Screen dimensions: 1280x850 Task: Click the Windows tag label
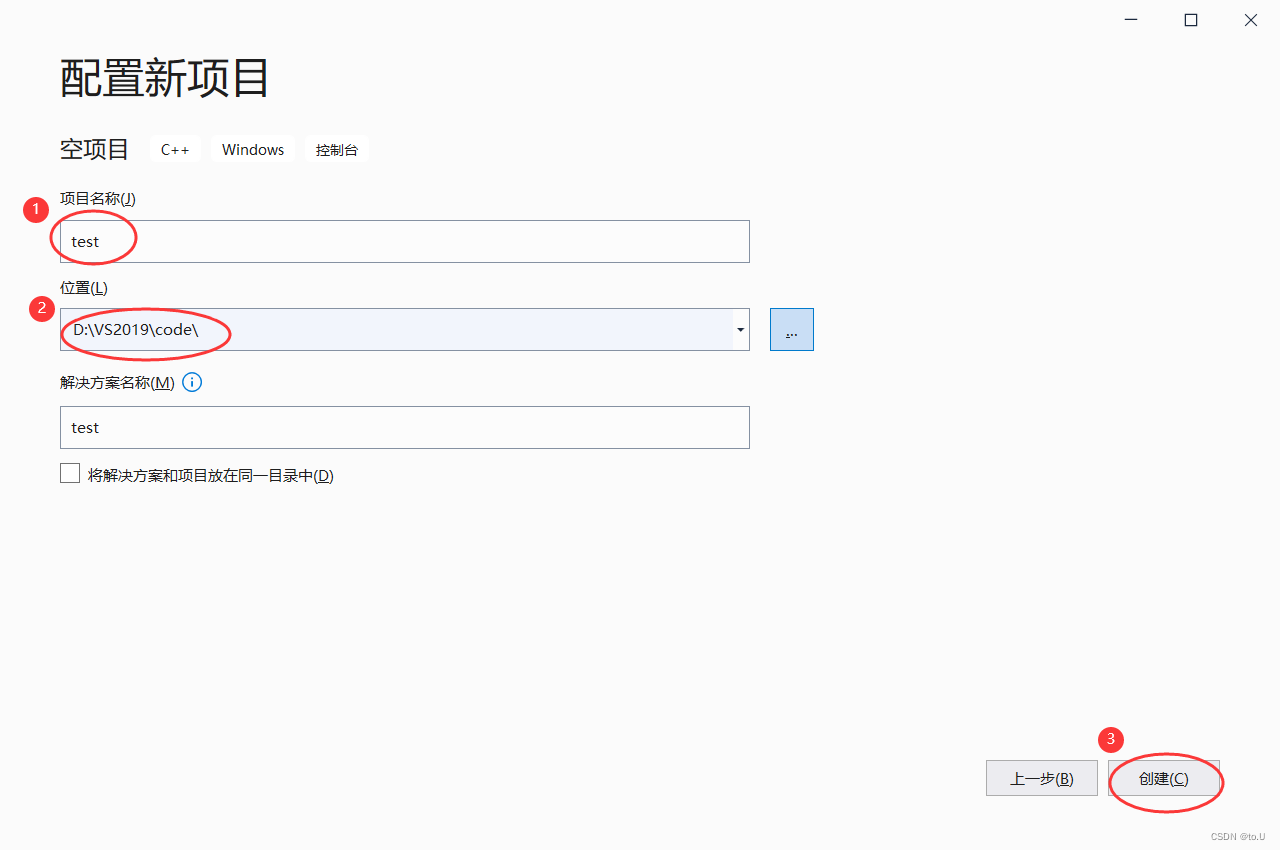point(253,149)
